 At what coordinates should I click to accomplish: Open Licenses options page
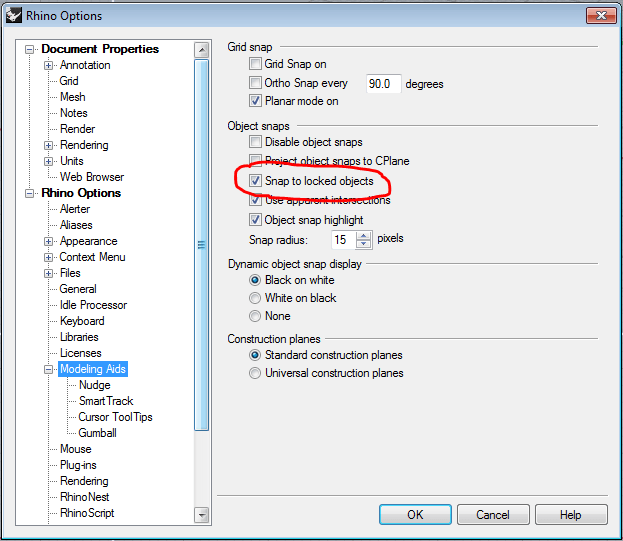81,353
